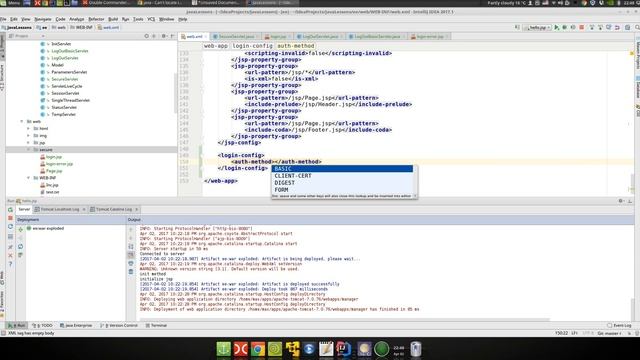The width and height of the screenshot is (640, 360).
Task: Click the green anchor dock icon
Action: [223, 349]
